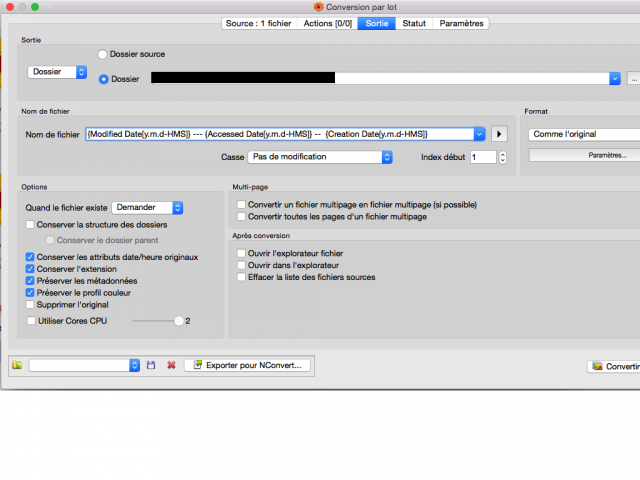Expand the Casse Pas de modification dropdown
The width and height of the screenshot is (640, 480).
pyautogui.click(x=320, y=157)
